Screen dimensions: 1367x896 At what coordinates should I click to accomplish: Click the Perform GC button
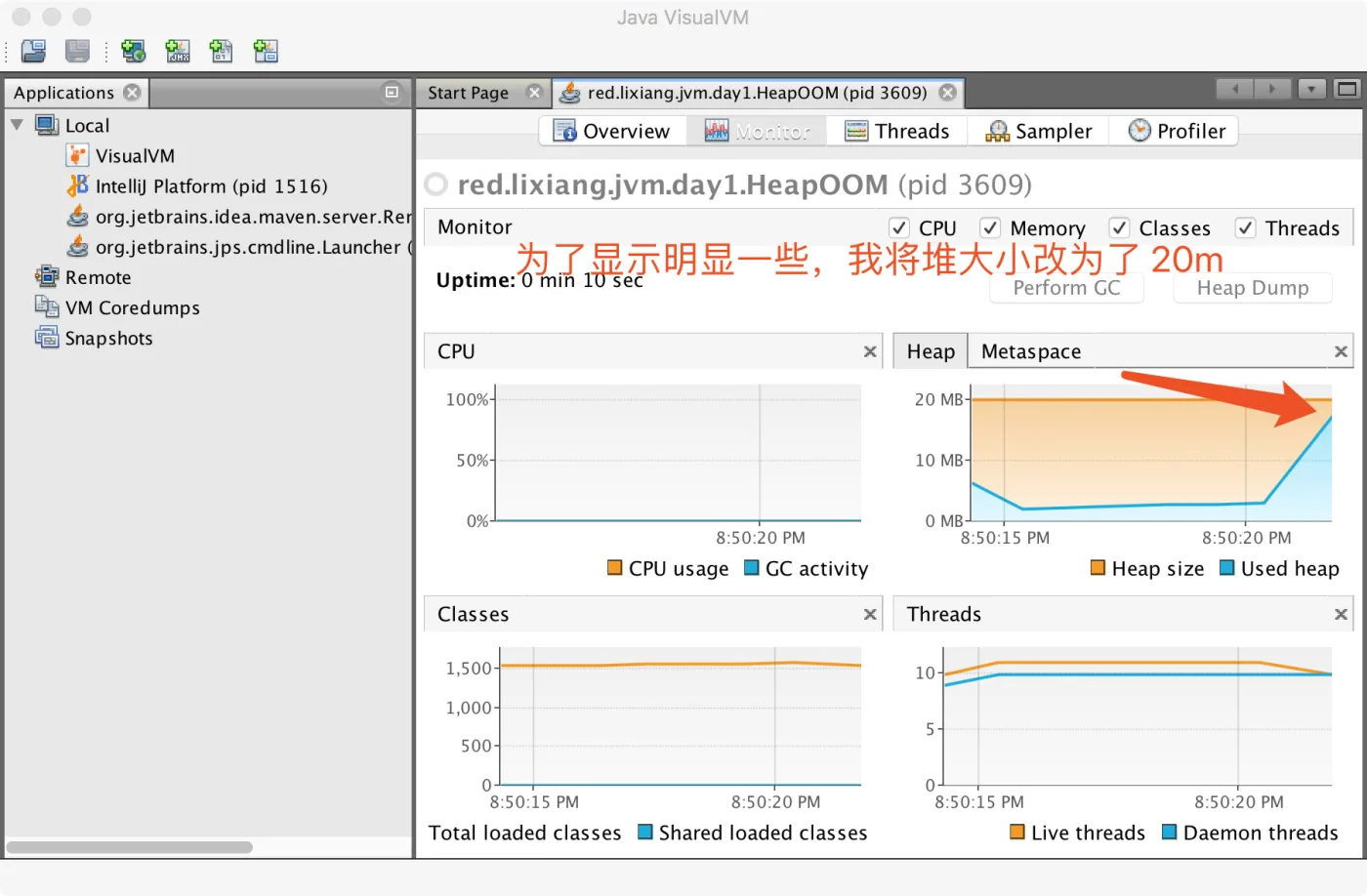point(1066,288)
